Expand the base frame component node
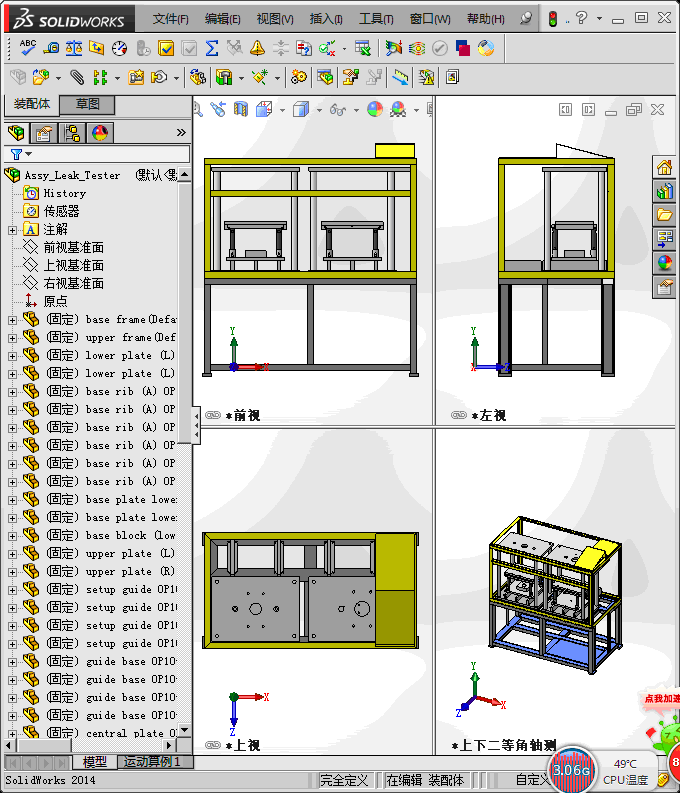 (x=13, y=320)
